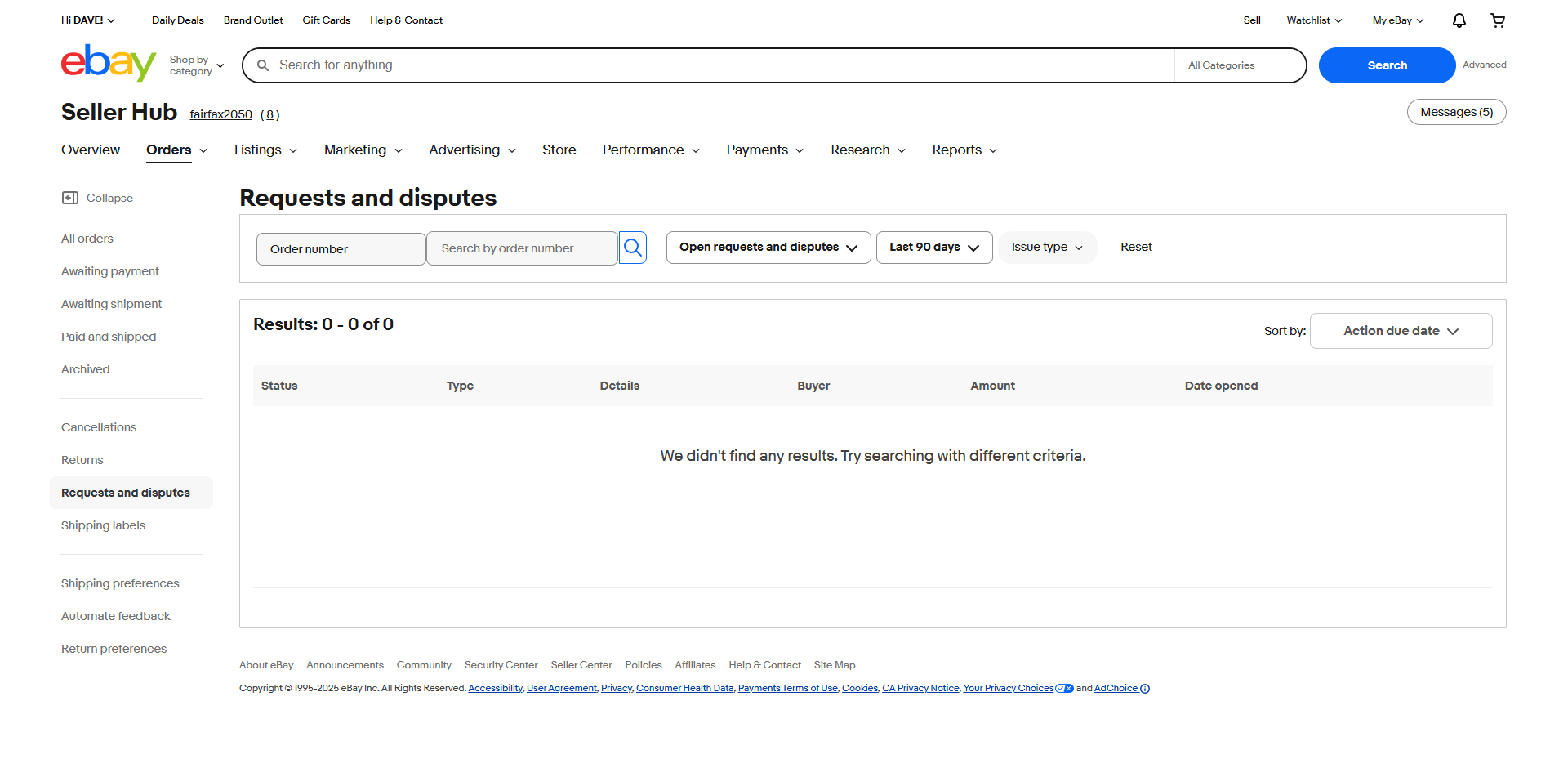Open Returns in sidebar
Viewport: 1568px width, 777px height.
pos(82,460)
